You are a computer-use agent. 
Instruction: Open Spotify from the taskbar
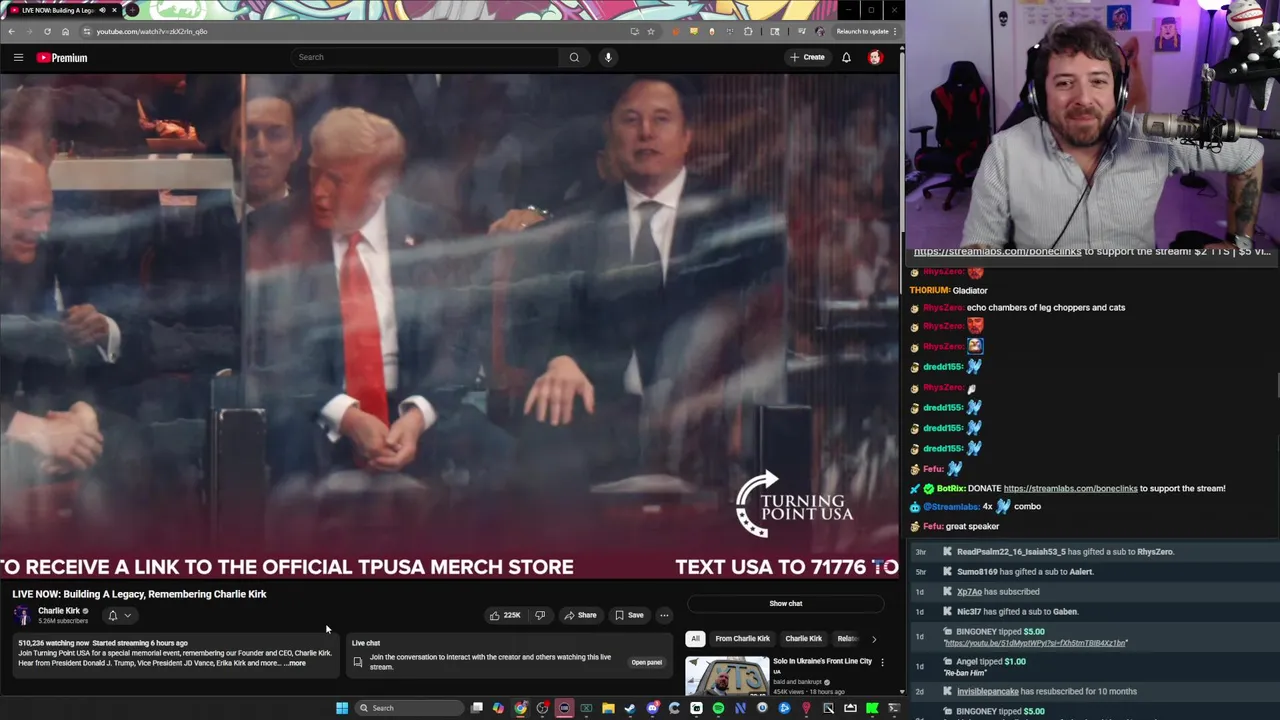[718, 708]
